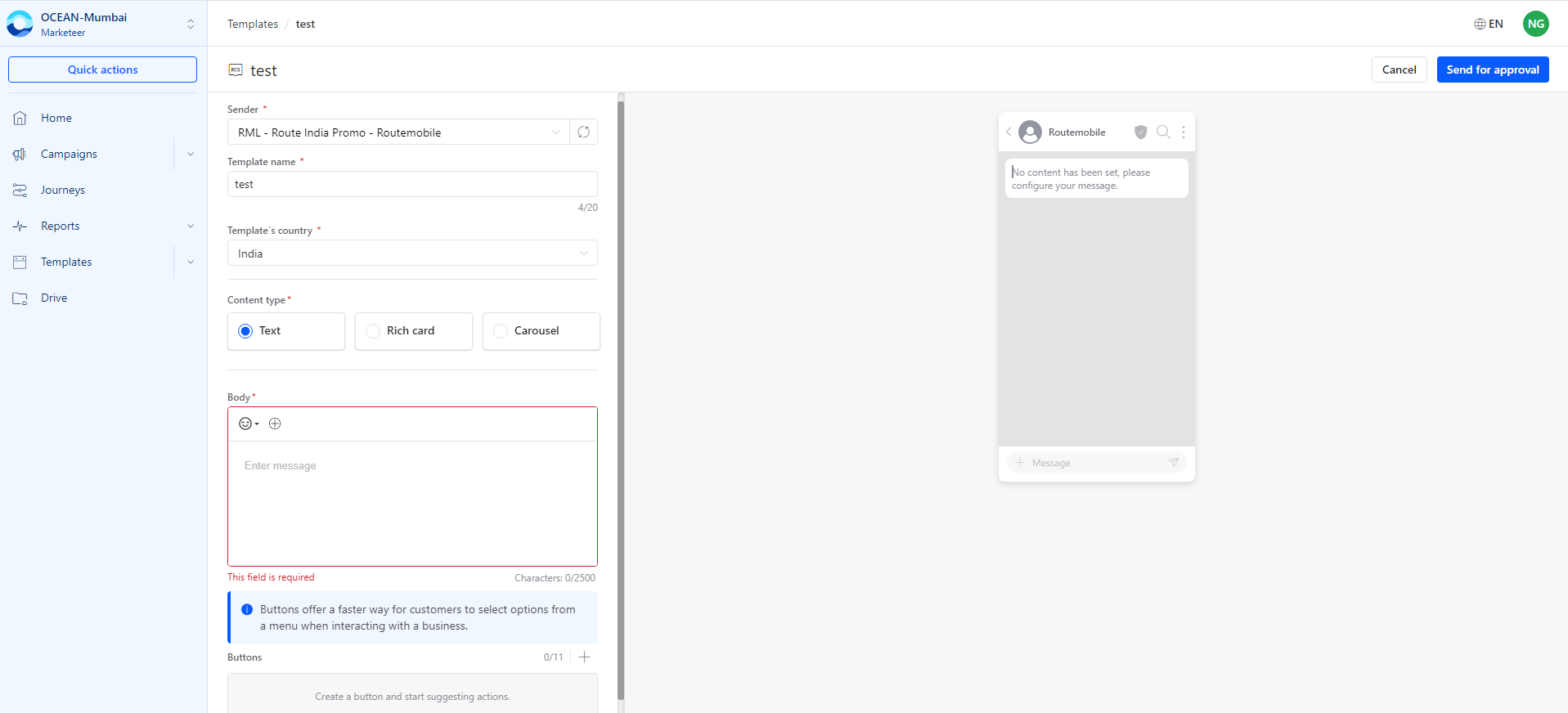Click the test breadcrumb entry
Image resolution: width=1568 pixels, height=713 pixels.
(x=305, y=24)
